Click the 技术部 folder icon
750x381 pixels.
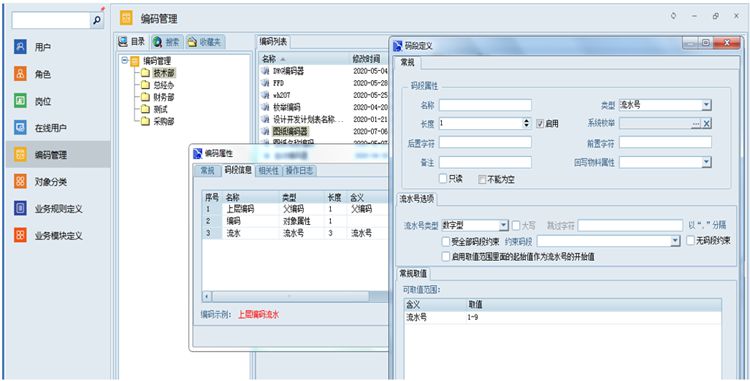coord(145,73)
